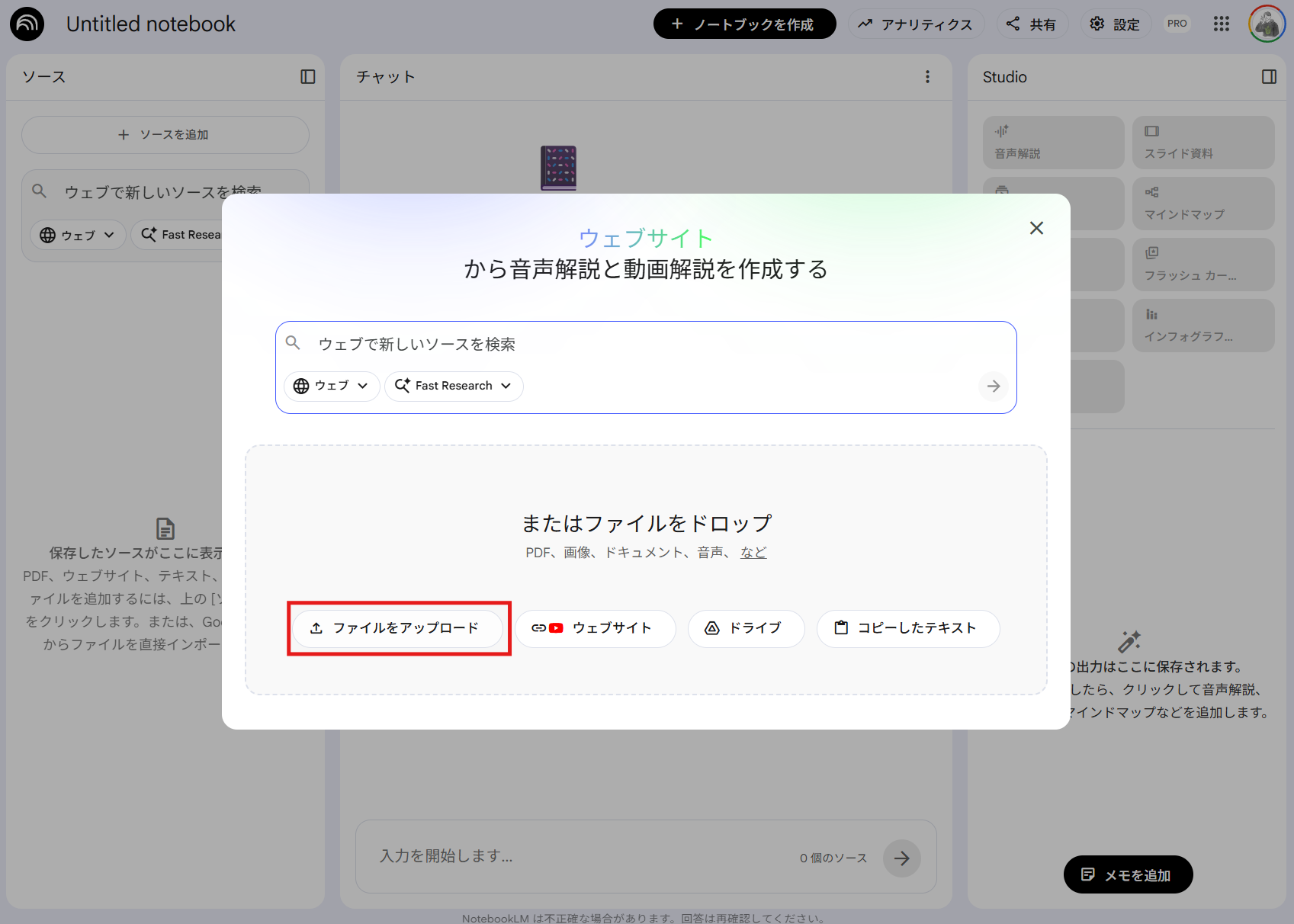Viewport: 1294px width, 924px height.
Task: Open the インフォグラフ option in Studio
Action: tap(1203, 325)
